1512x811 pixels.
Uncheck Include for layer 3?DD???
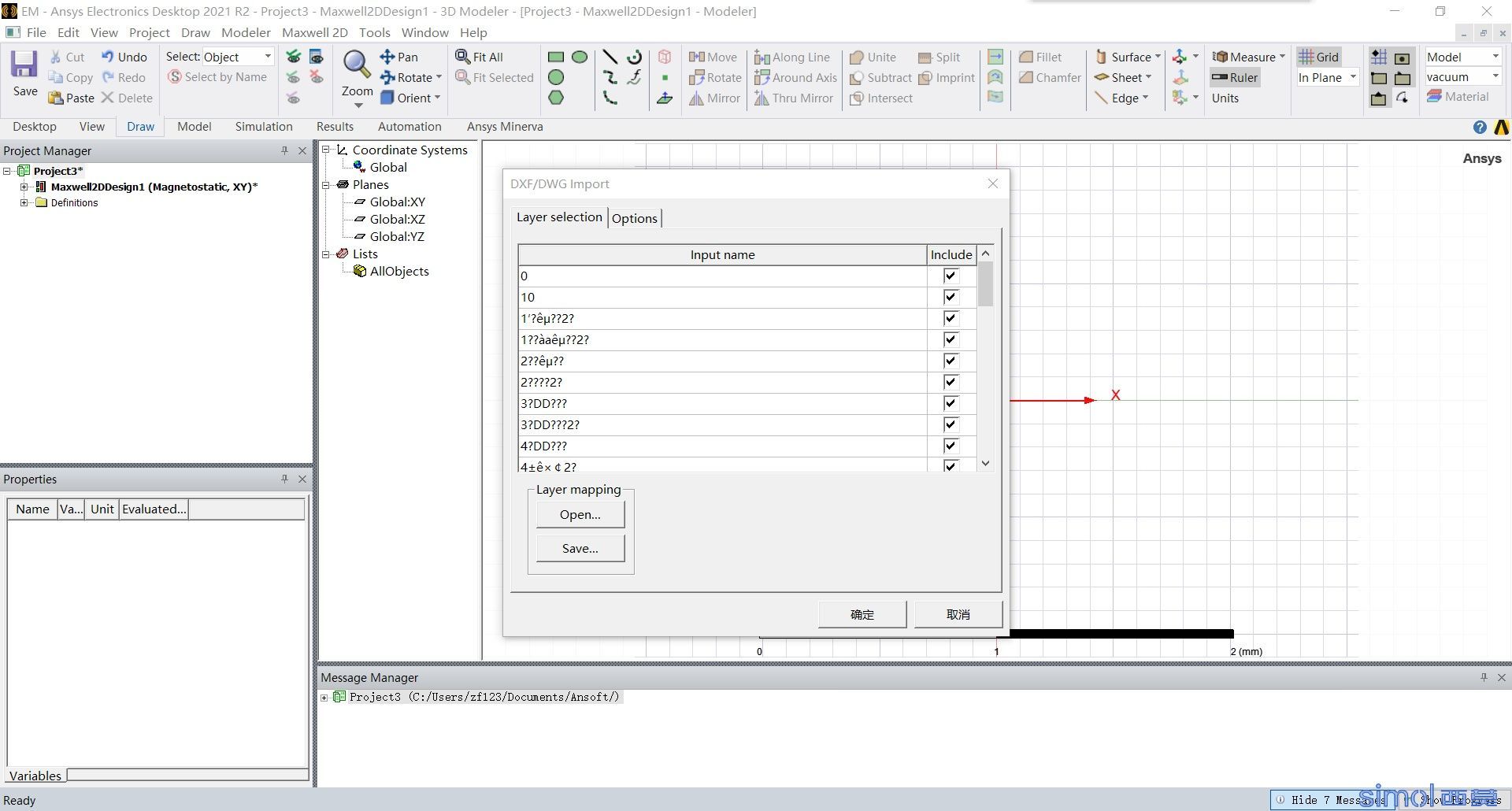[951, 403]
